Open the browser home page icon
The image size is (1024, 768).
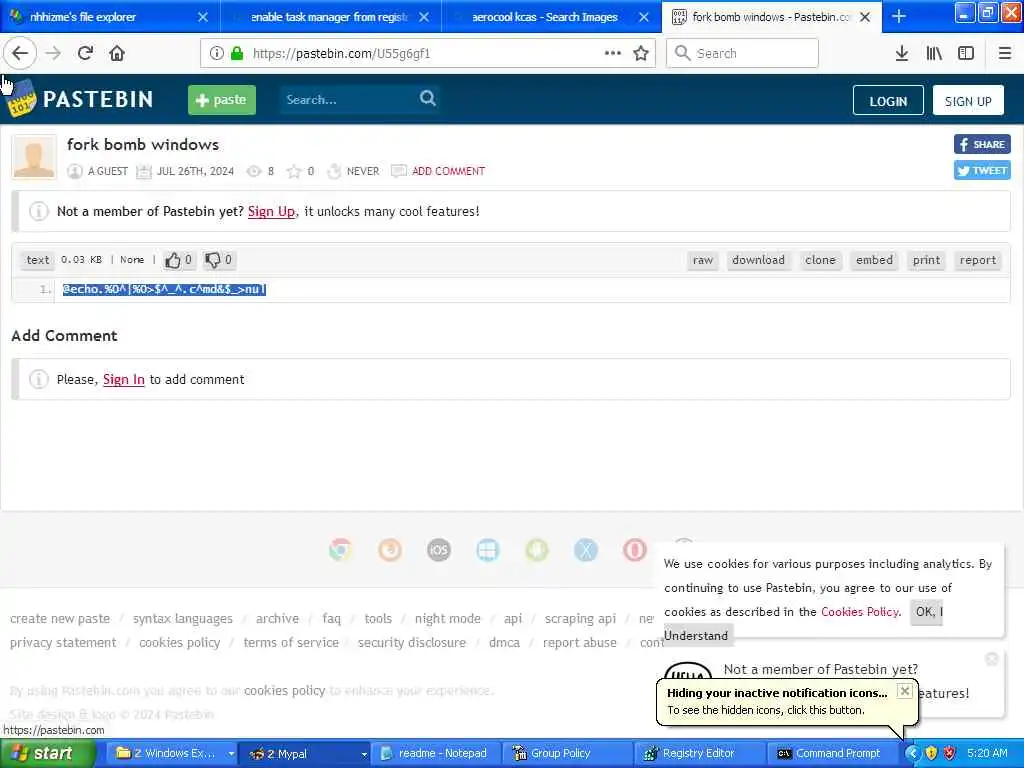click(117, 54)
